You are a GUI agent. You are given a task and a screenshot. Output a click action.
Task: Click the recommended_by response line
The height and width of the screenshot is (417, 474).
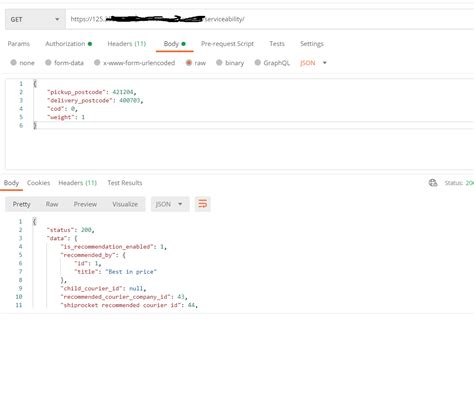tap(93, 255)
